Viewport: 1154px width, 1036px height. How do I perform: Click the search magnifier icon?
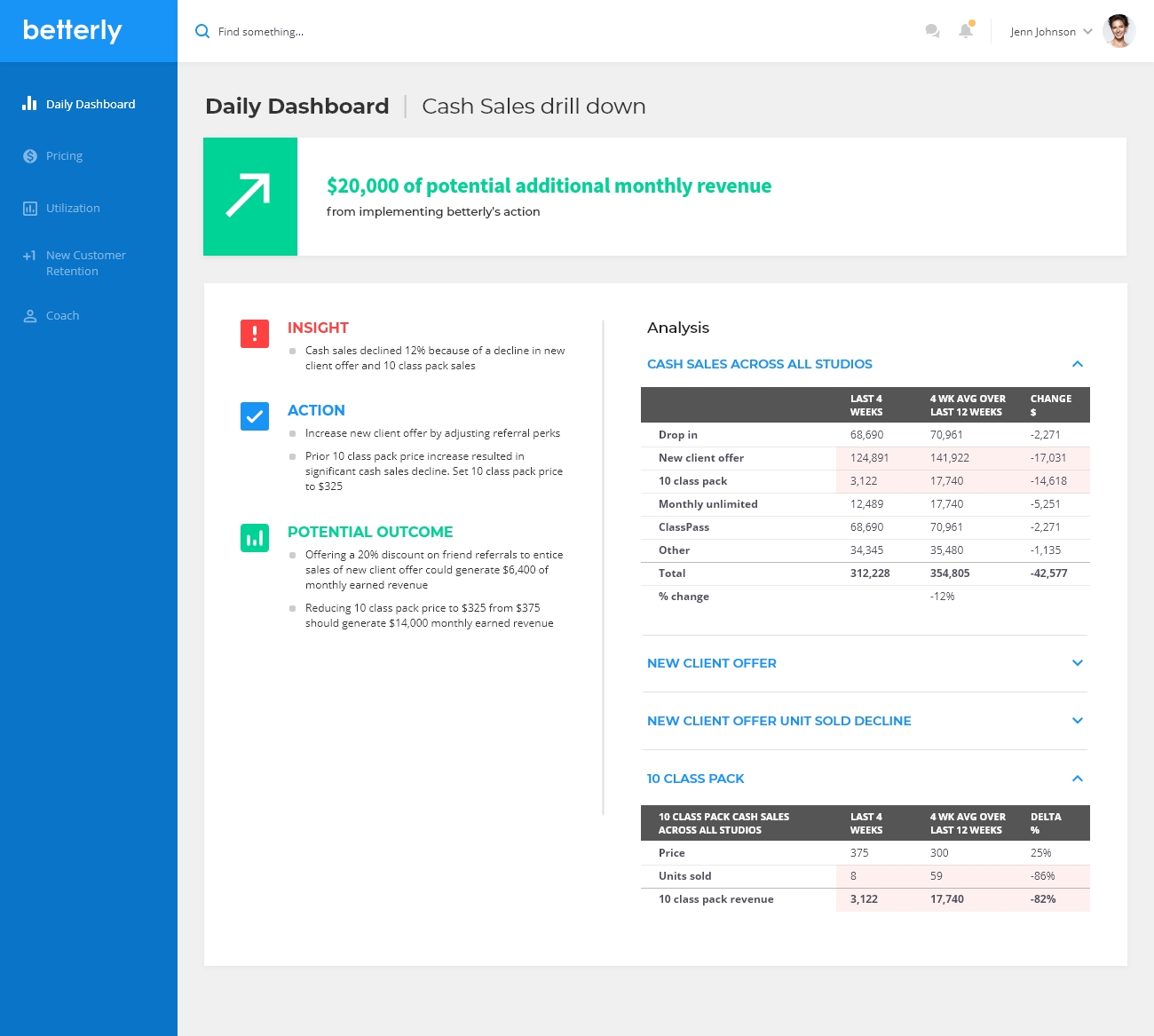(202, 31)
